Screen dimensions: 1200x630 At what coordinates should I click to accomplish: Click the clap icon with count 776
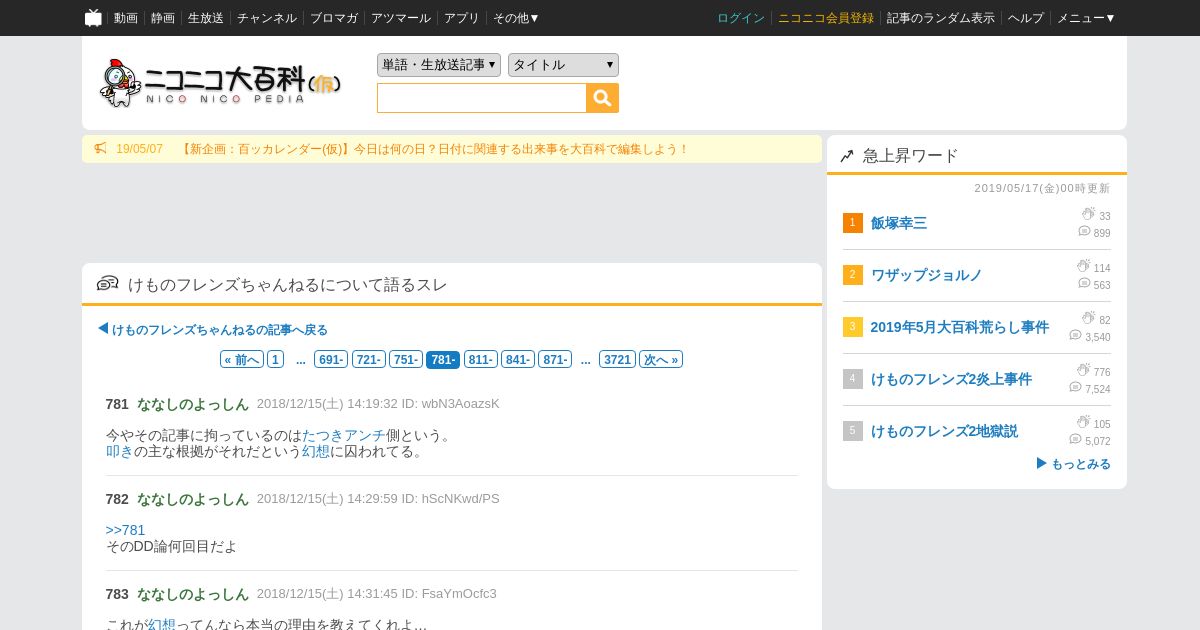point(1083,370)
